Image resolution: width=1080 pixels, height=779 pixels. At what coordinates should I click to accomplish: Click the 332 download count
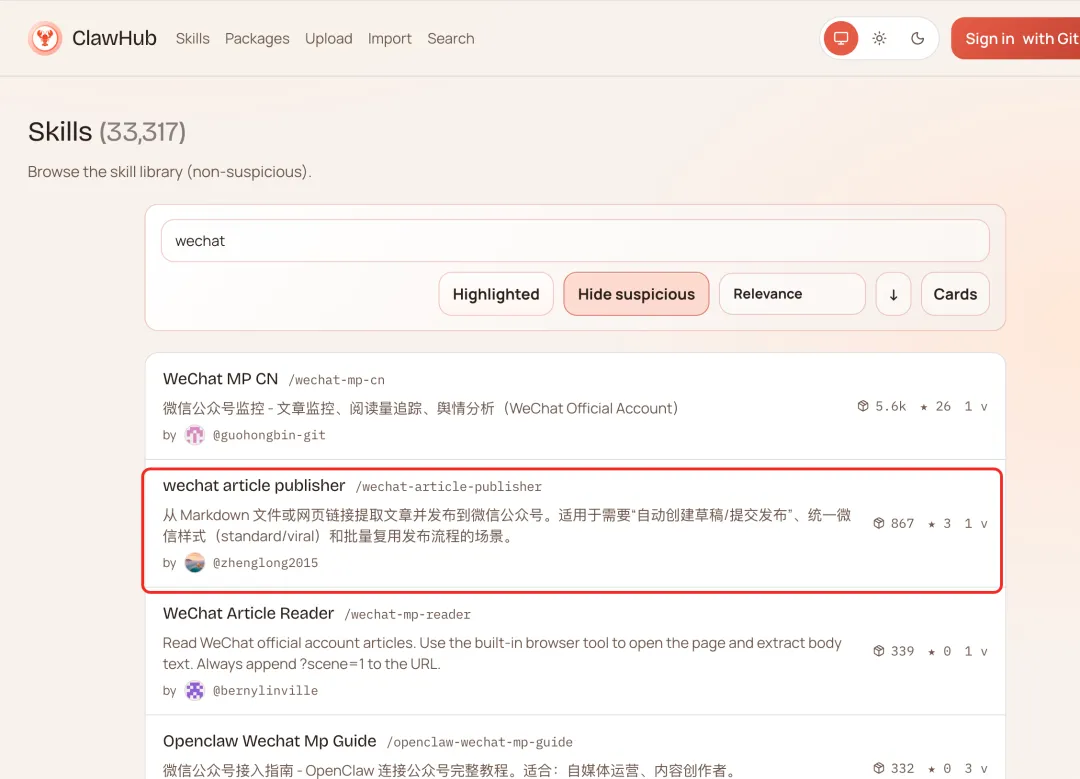click(902, 768)
